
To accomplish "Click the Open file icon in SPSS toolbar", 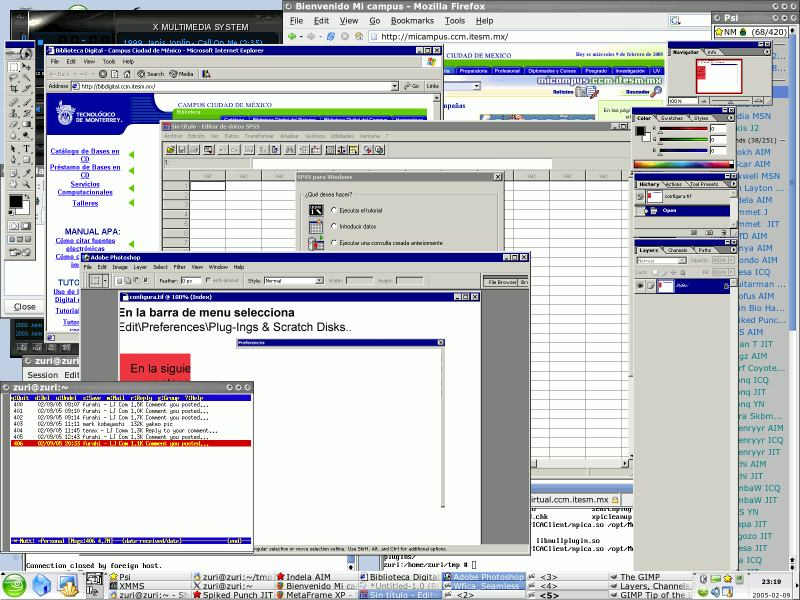I will coord(171,149).
